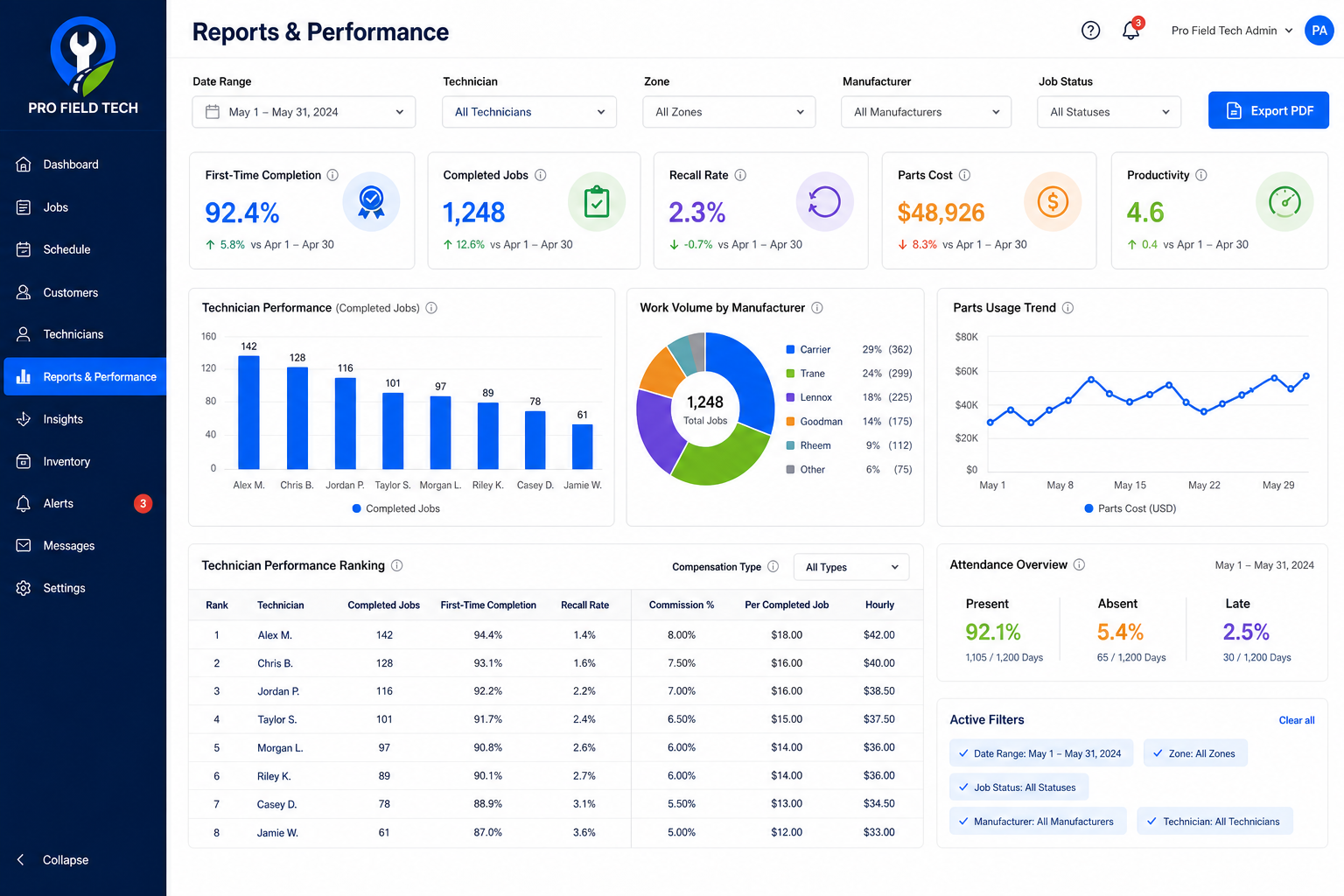
Task: Open the All Manufacturers dropdown
Action: pos(926,112)
